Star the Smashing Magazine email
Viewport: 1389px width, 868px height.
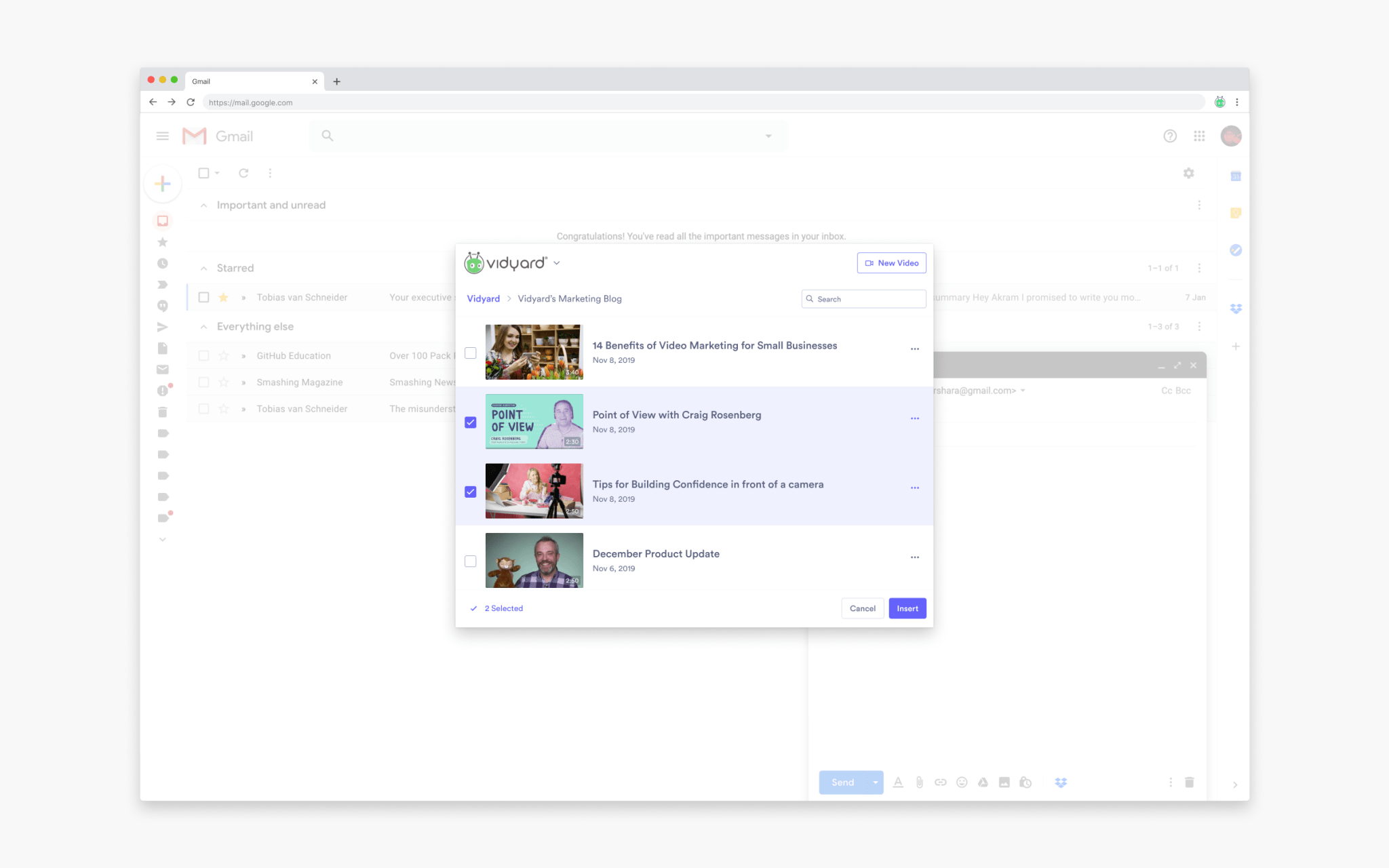tap(223, 382)
